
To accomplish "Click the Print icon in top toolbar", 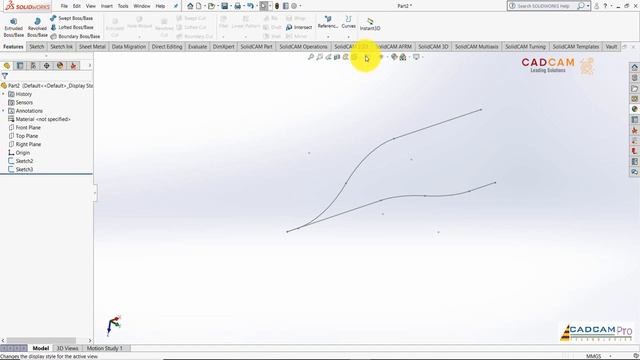I will pyautogui.click(x=238, y=6).
